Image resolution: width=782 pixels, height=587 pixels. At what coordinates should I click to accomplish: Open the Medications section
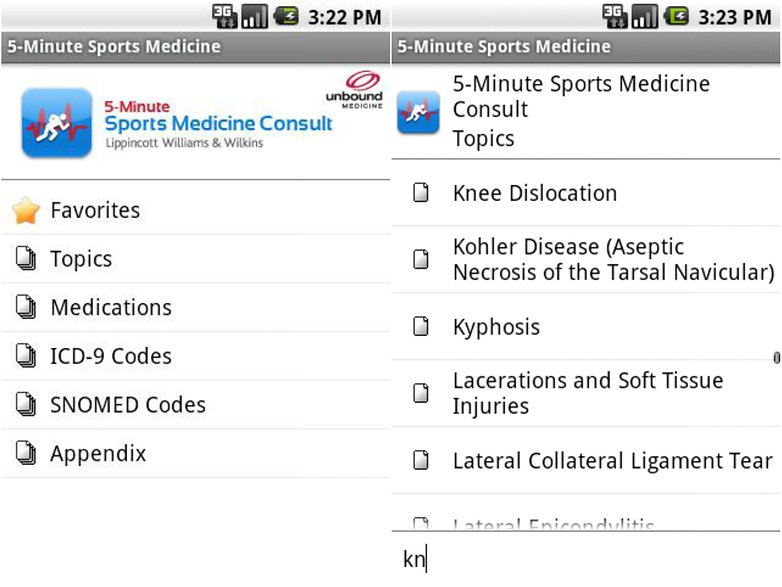tap(196, 307)
